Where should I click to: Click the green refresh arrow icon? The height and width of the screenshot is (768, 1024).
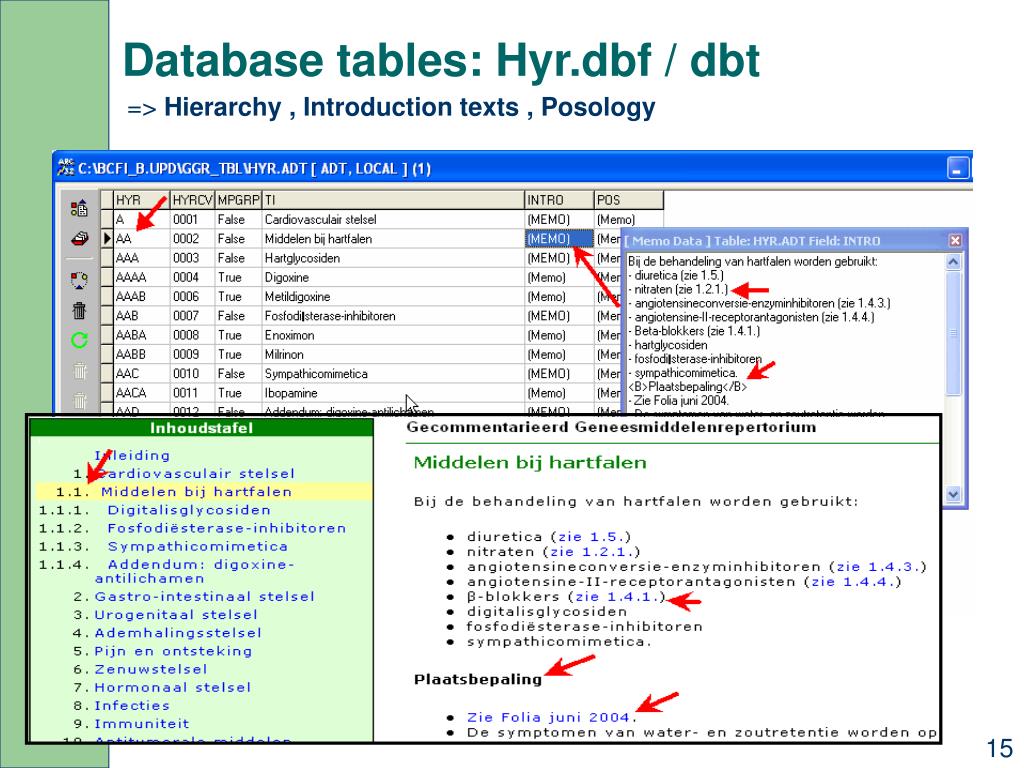(79, 340)
